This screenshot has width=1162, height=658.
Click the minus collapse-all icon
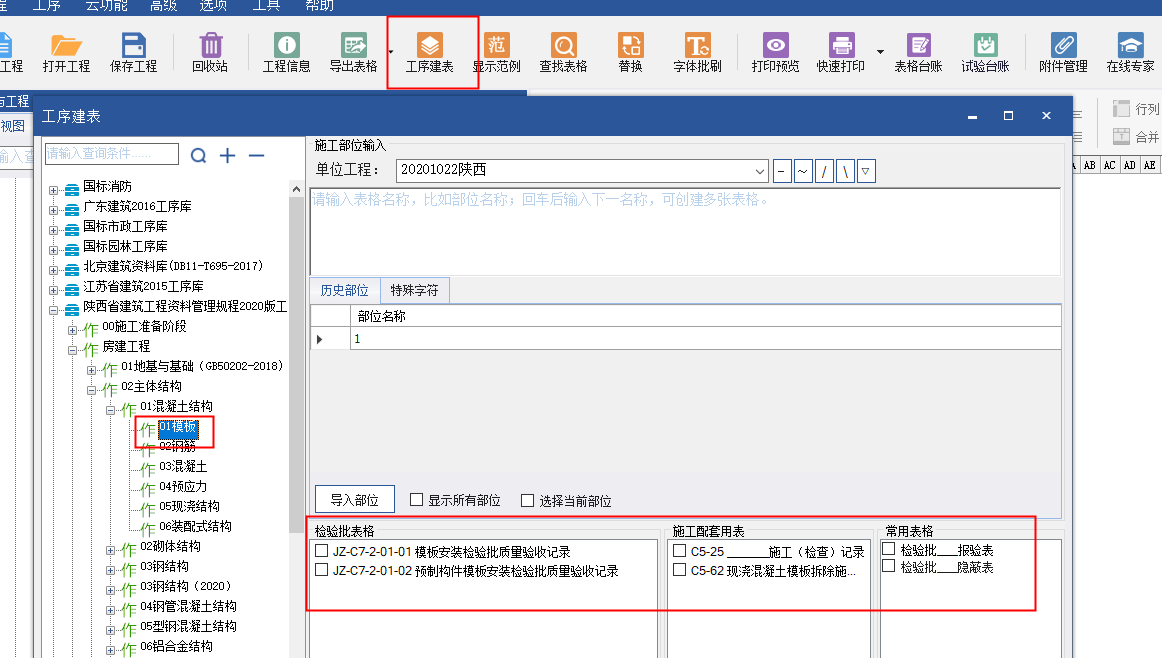[256, 156]
